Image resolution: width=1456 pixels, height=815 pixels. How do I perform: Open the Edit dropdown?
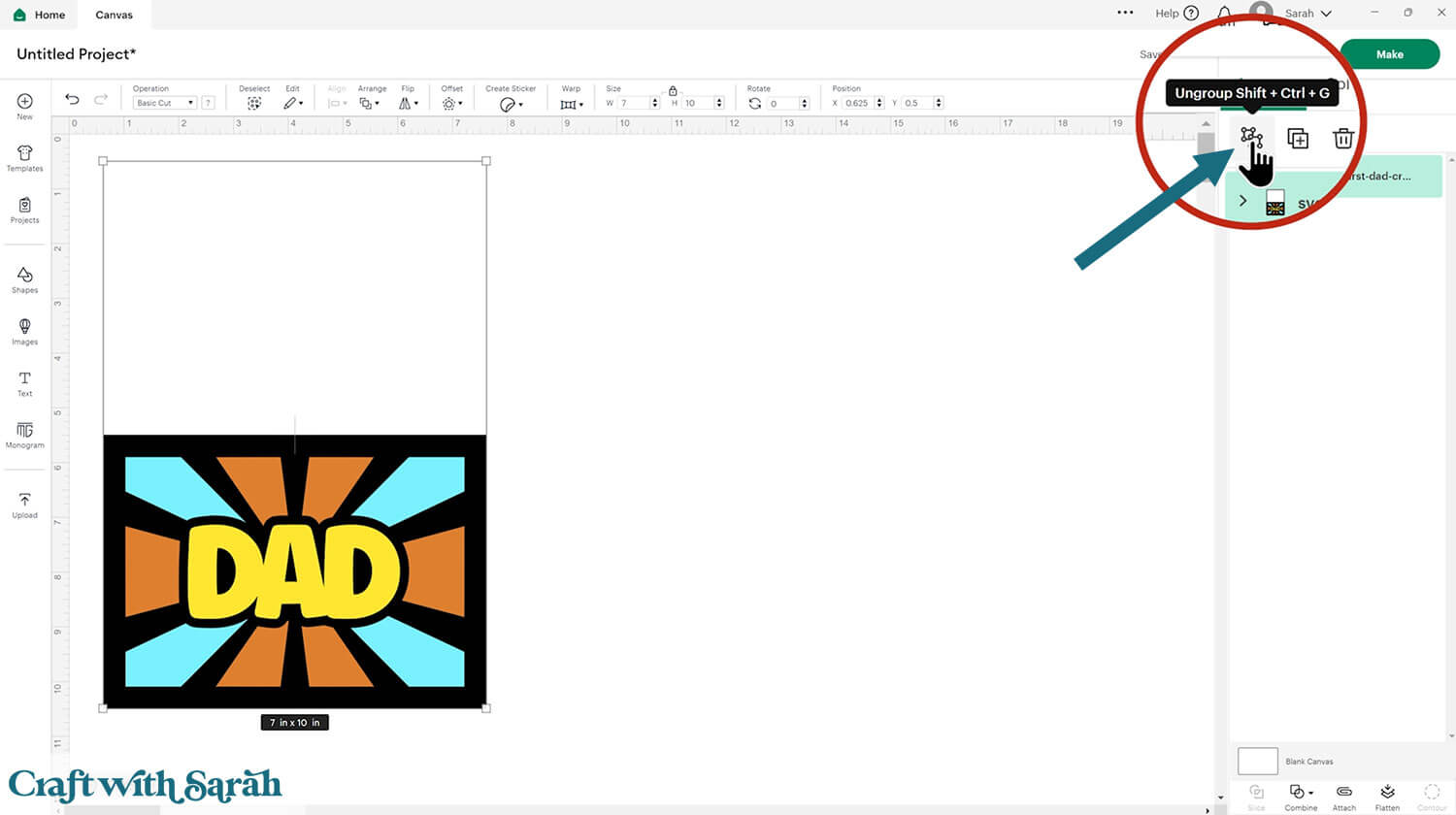click(x=293, y=103)
